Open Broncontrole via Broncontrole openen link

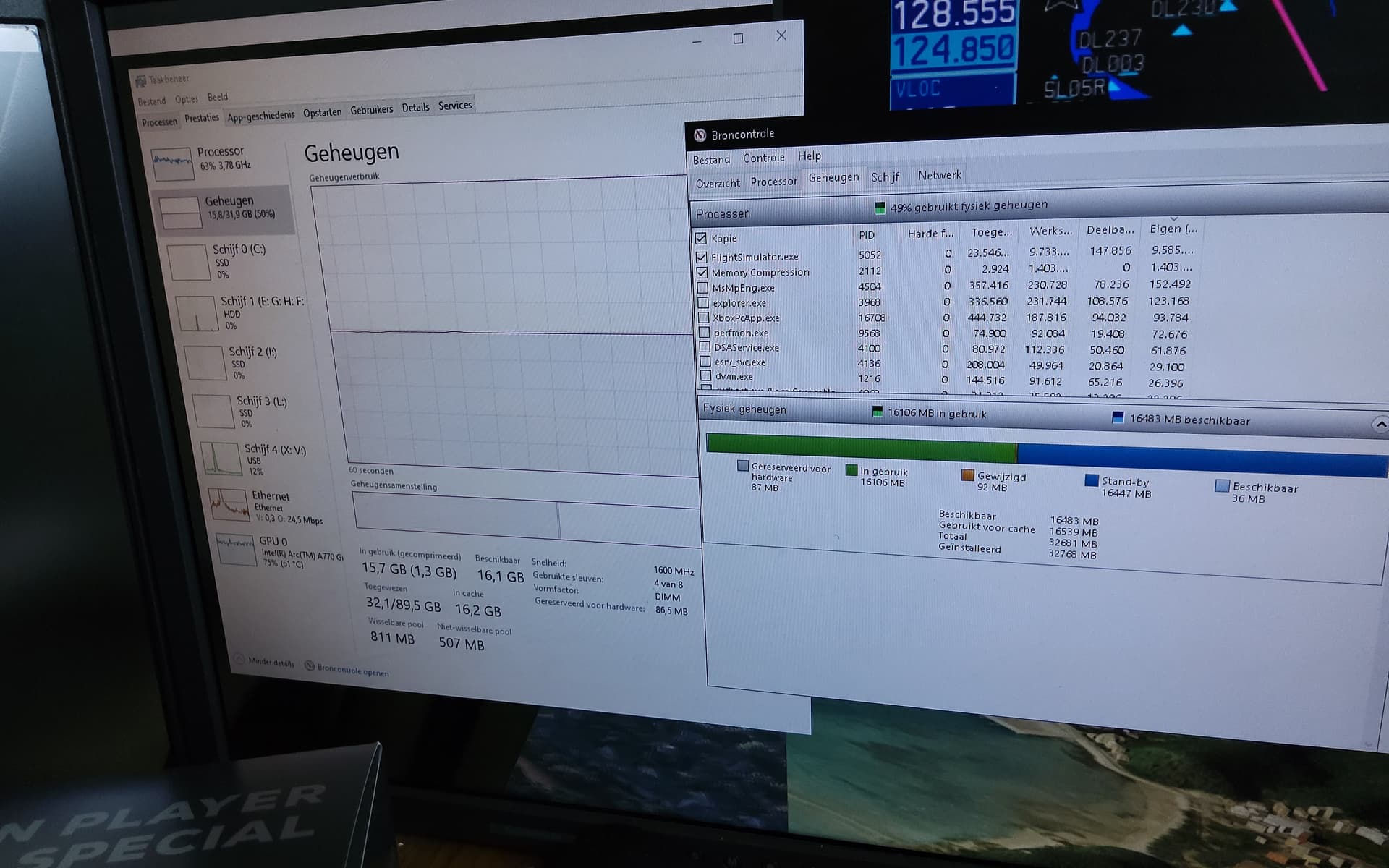(352, 670)
